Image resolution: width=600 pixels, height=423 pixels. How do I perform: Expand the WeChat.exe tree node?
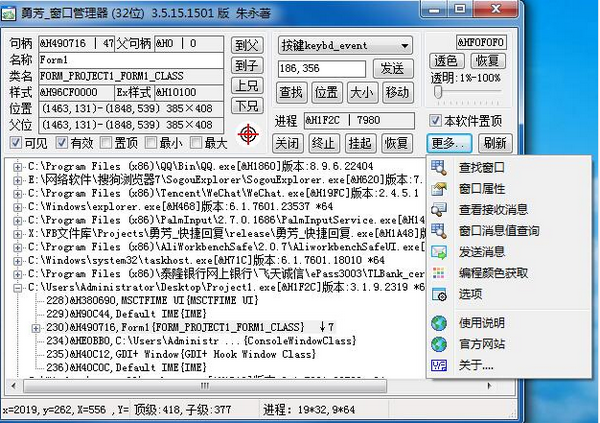17,194
